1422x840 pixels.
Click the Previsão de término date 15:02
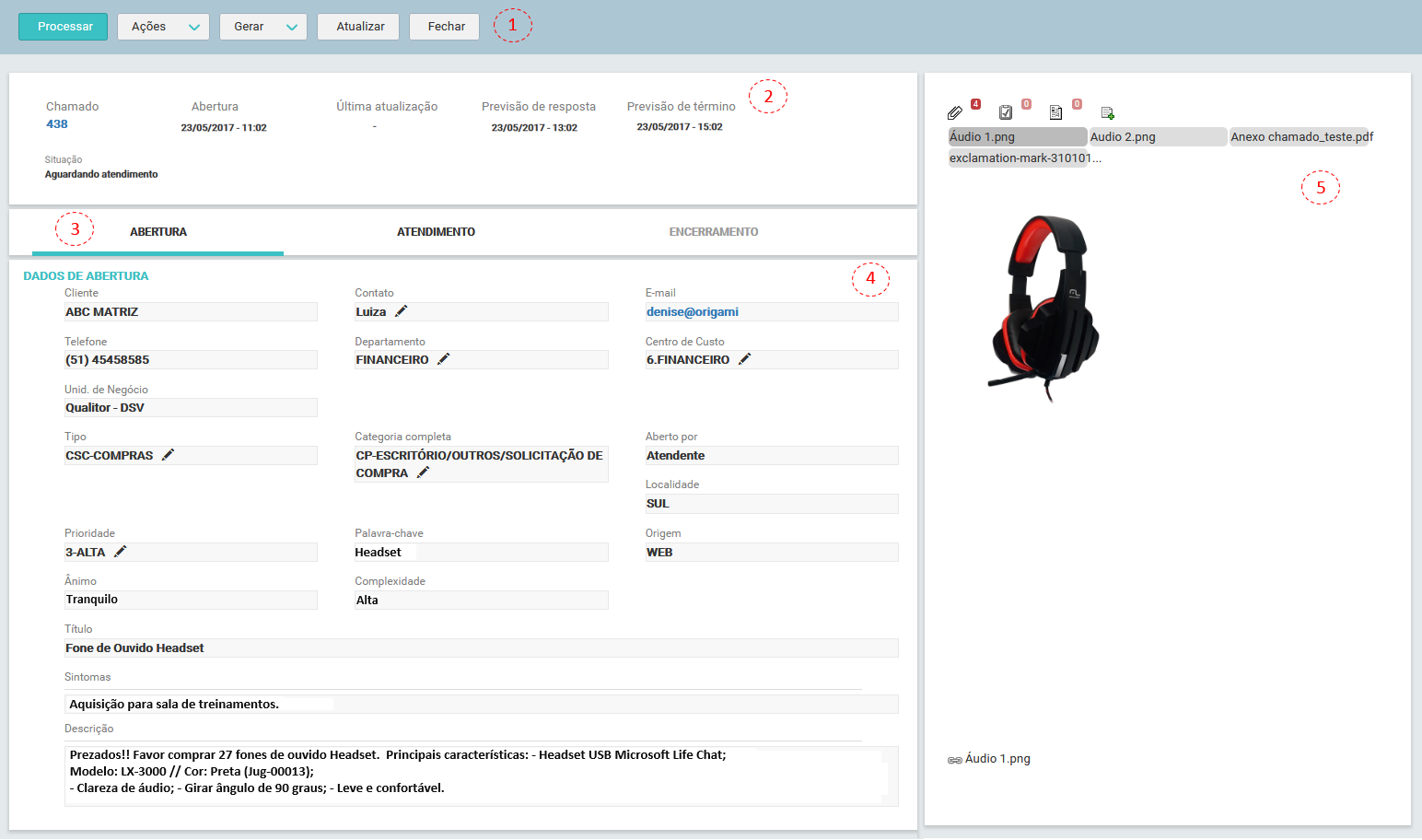(680, 127)
